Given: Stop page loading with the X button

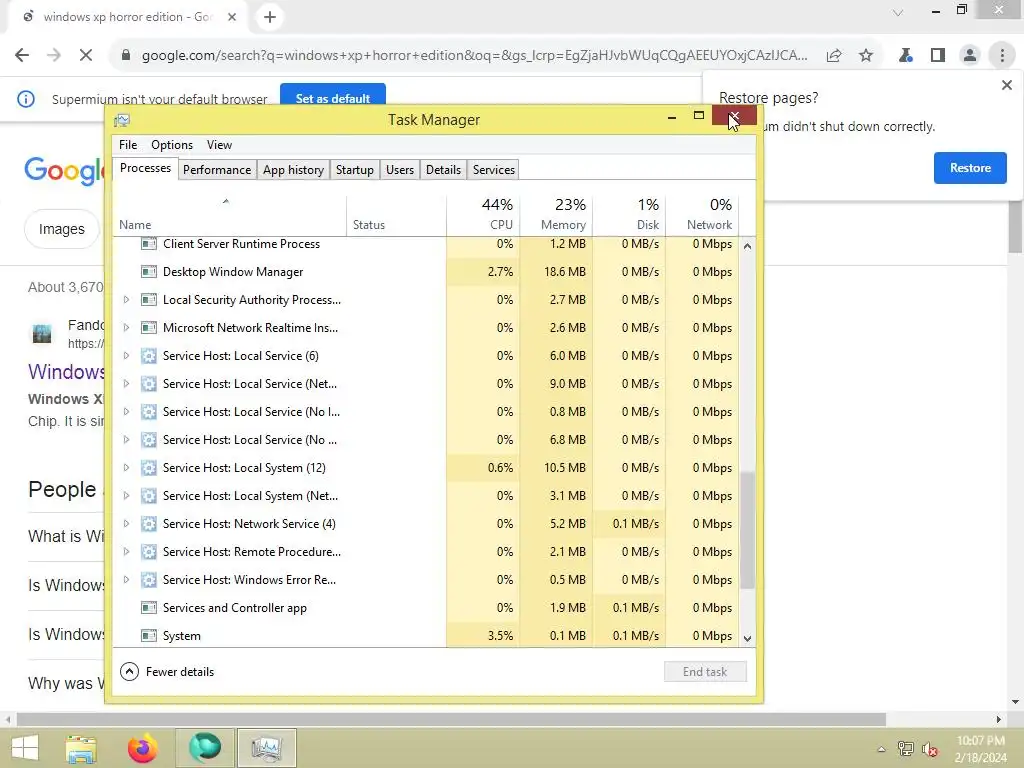Looking at the screenshot, I should [86, 56].
